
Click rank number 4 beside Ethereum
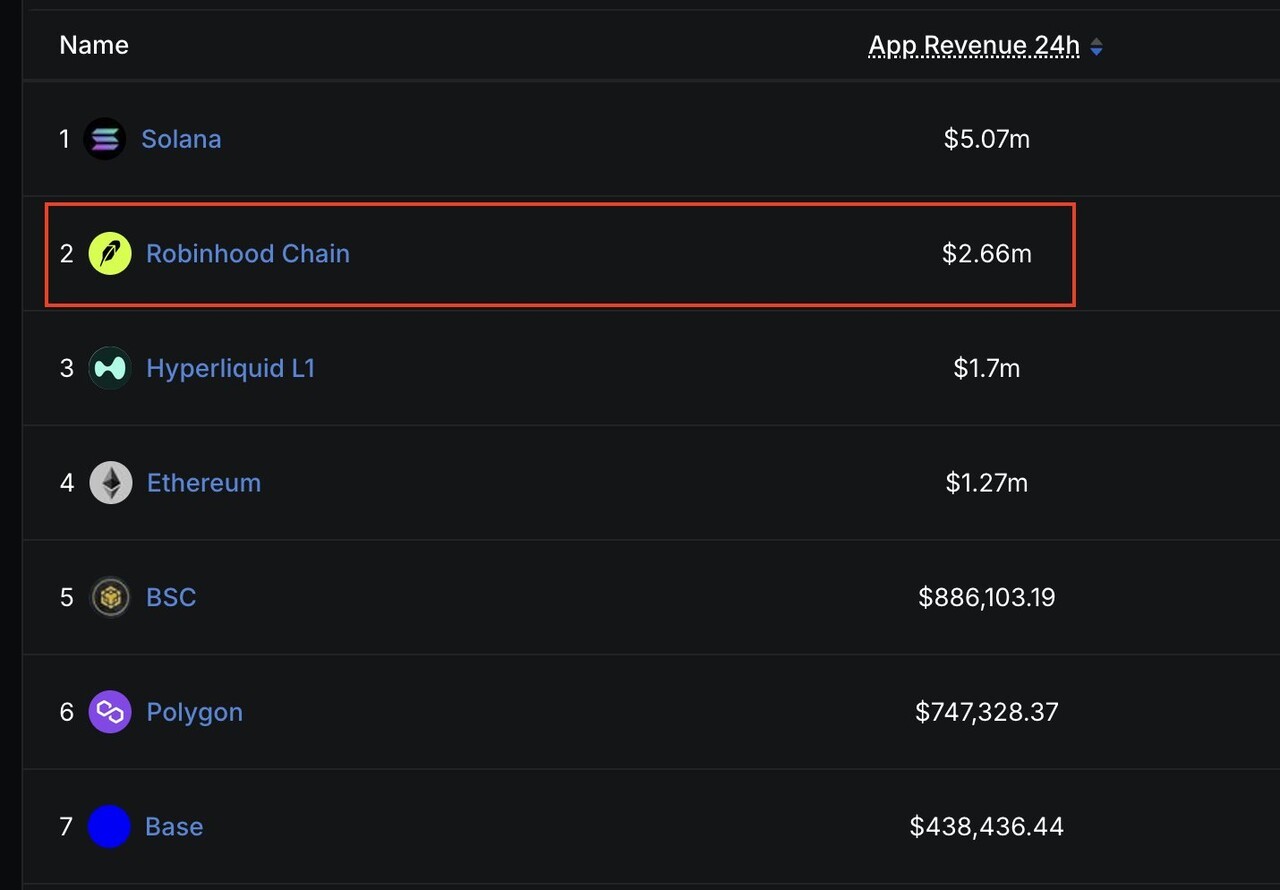pos(67,483)
